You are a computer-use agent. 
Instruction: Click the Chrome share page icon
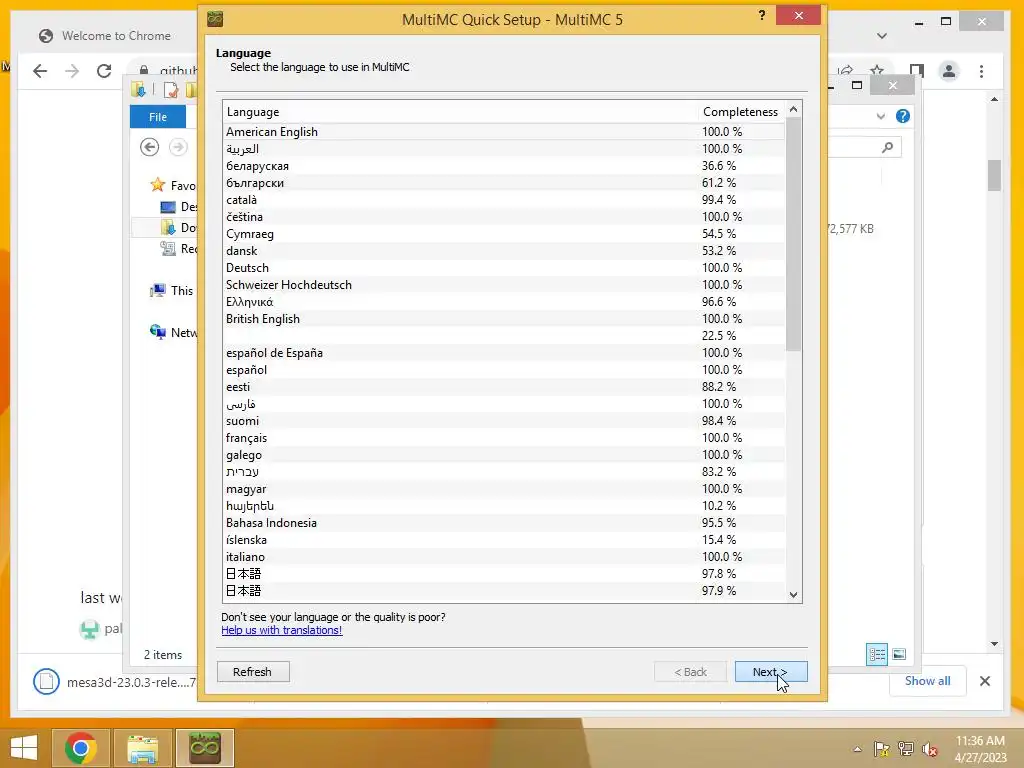846,71
